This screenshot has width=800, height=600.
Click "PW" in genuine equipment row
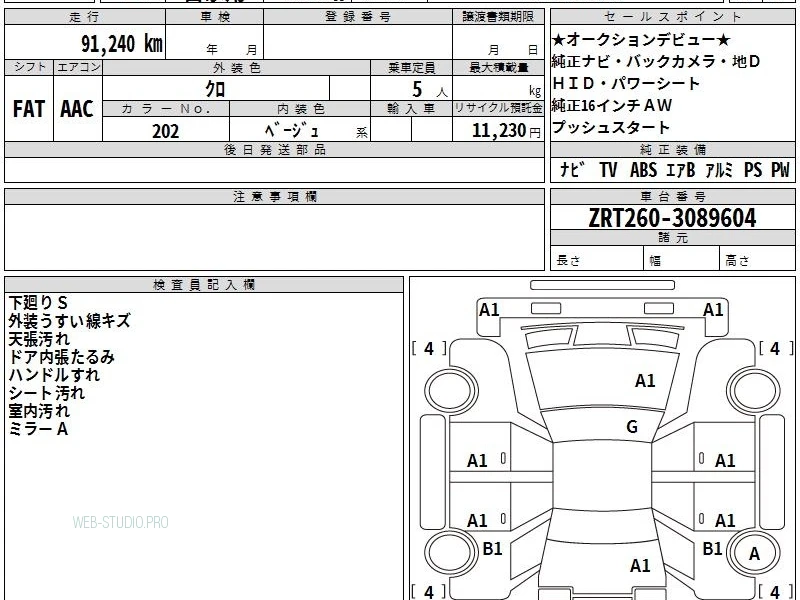(780, 169)
